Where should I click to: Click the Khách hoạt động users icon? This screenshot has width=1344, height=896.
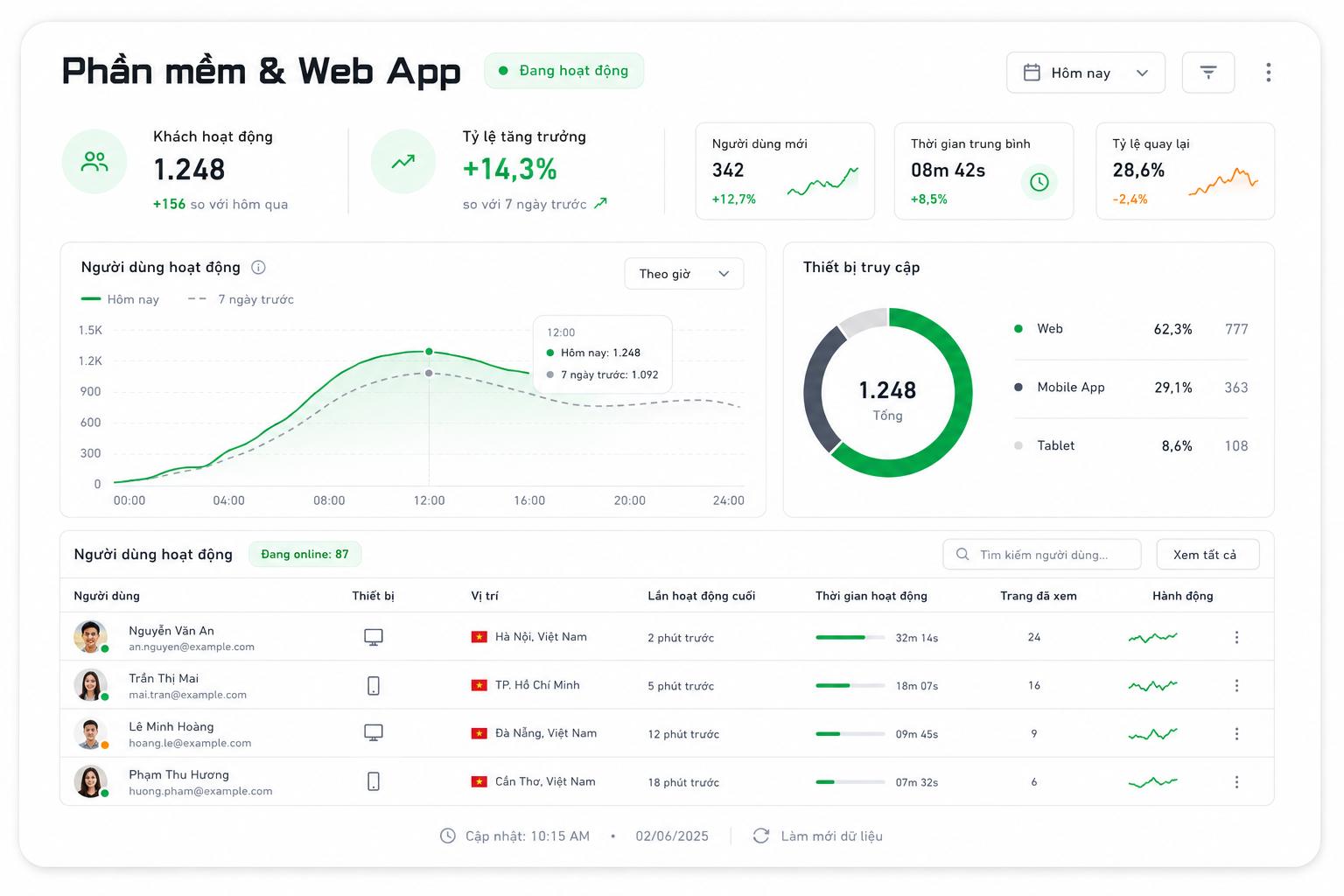click(x=94, y=162)
